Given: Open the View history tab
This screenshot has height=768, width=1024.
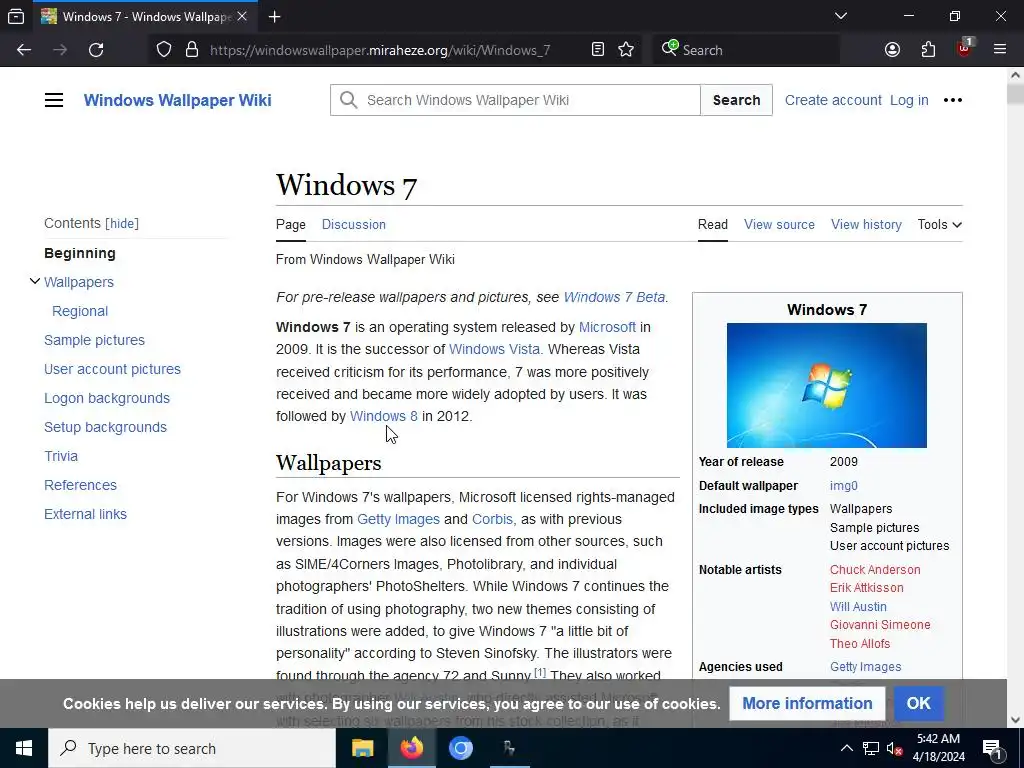Looking at the screenshot, I should 866,225.
